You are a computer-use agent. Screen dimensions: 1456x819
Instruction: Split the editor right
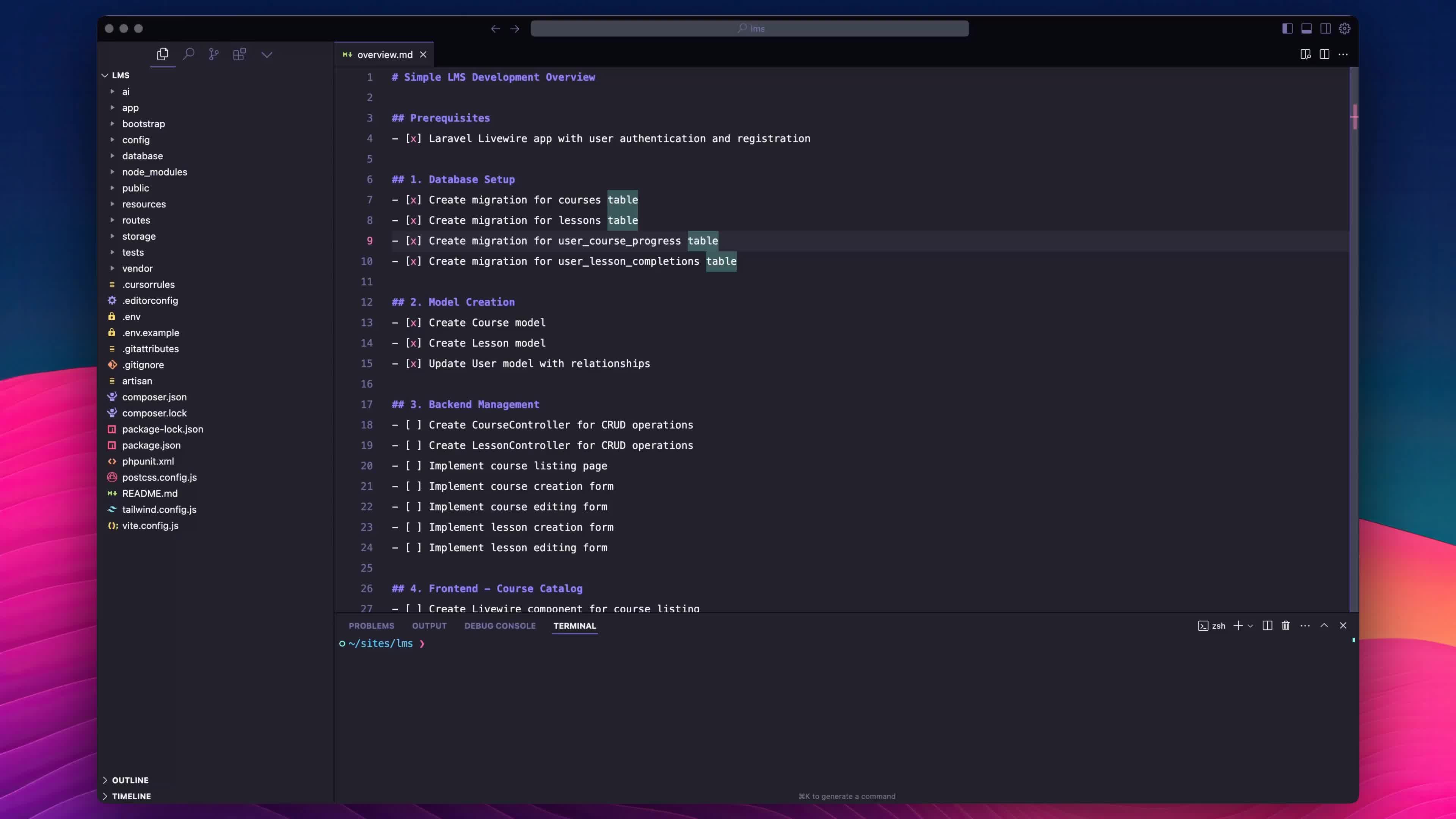[1324, 54]
